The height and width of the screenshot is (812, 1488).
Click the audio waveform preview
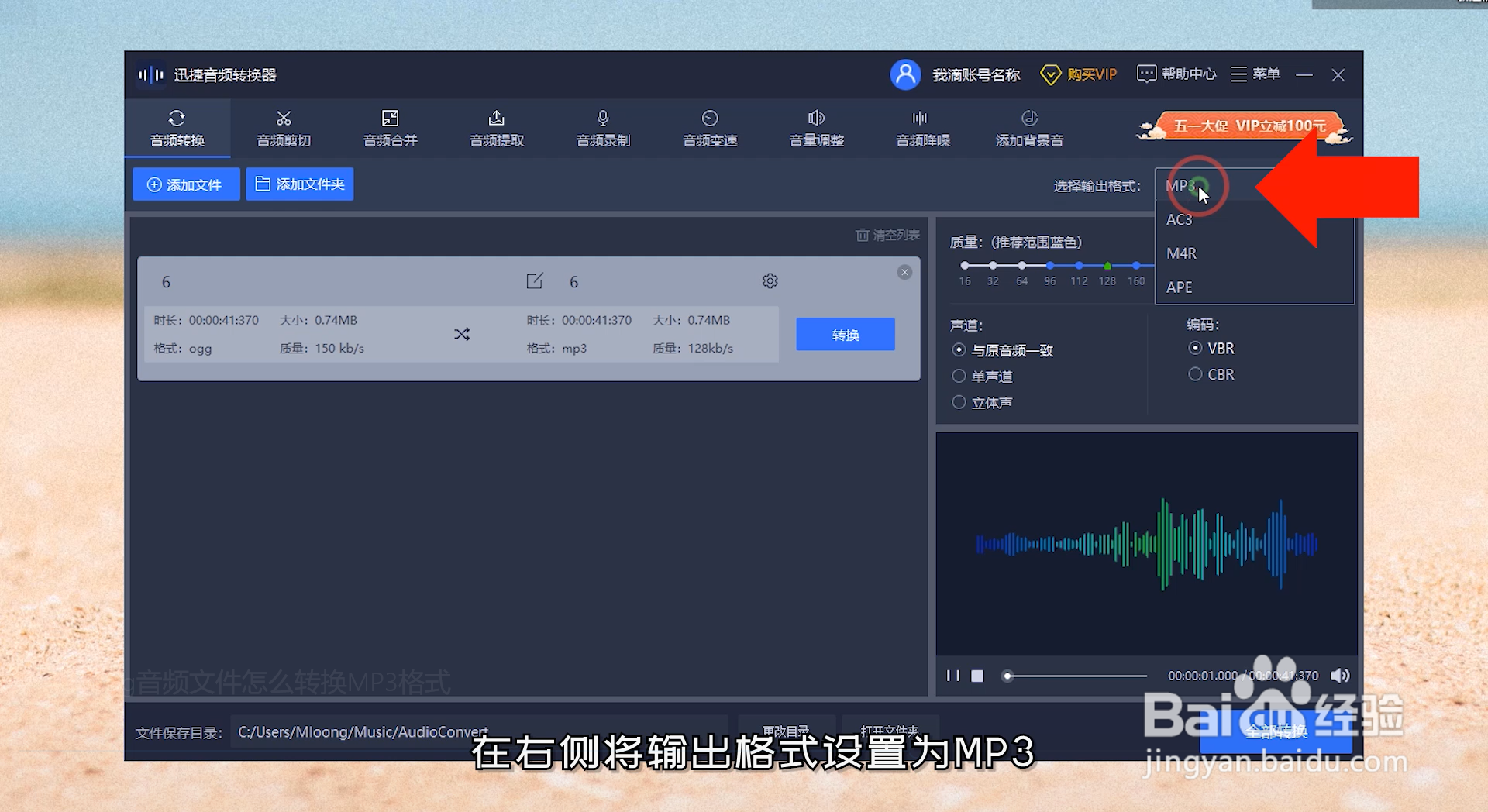(1147, 545)
